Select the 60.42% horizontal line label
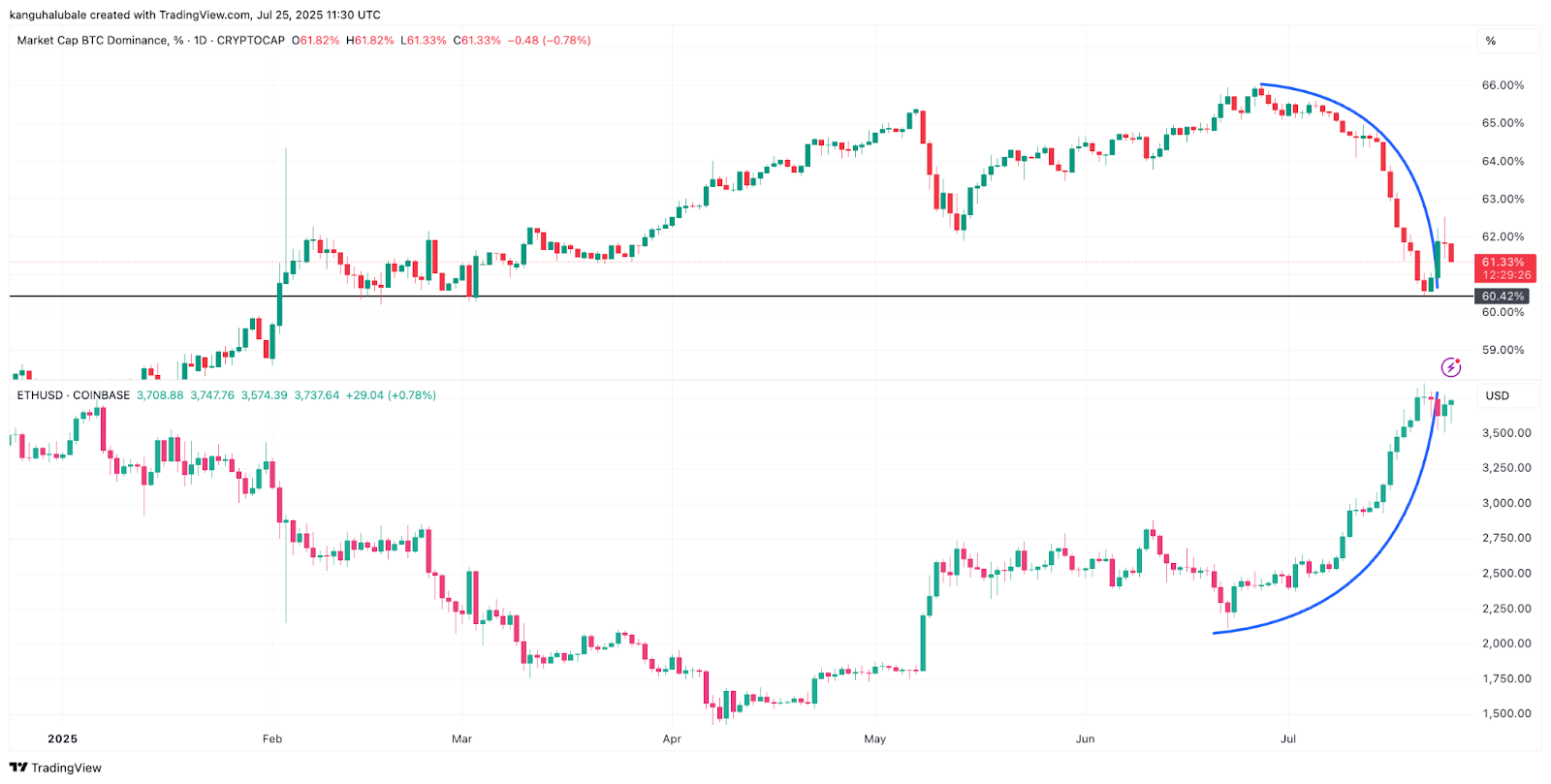 (x=1503, y=297)
